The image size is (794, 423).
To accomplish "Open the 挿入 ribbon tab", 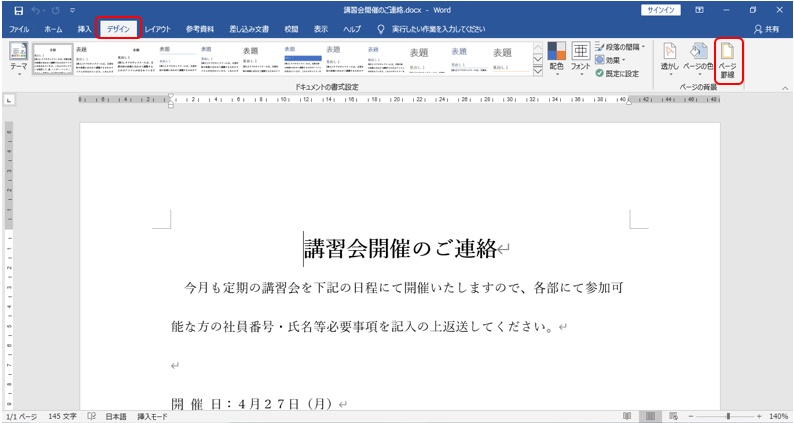I will pos(84,30).
